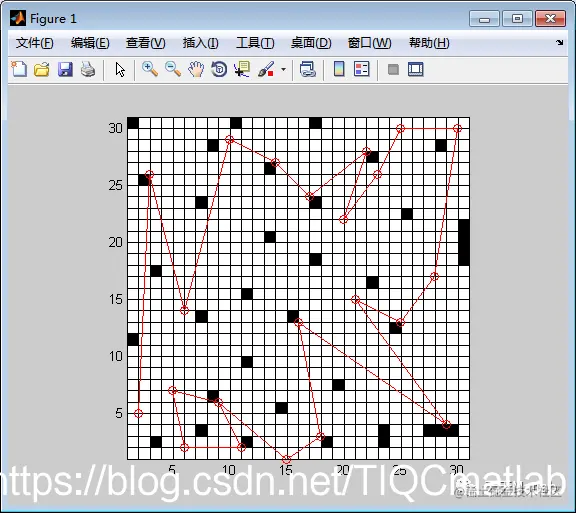
Task: Click the Link Plot icon
Action: [x=308, y=69]
